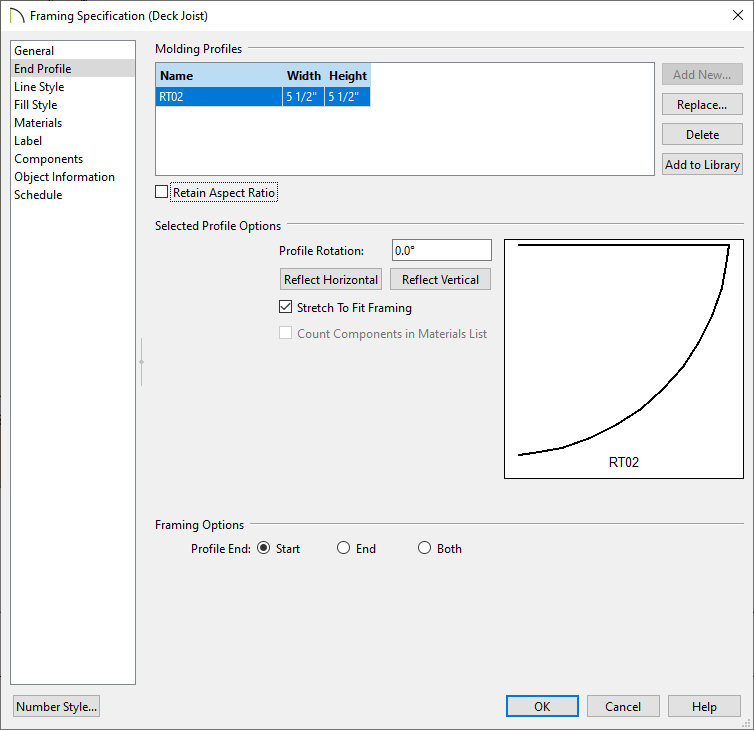
Task: Click the panel splitter handle
Action: coord(141,362)
